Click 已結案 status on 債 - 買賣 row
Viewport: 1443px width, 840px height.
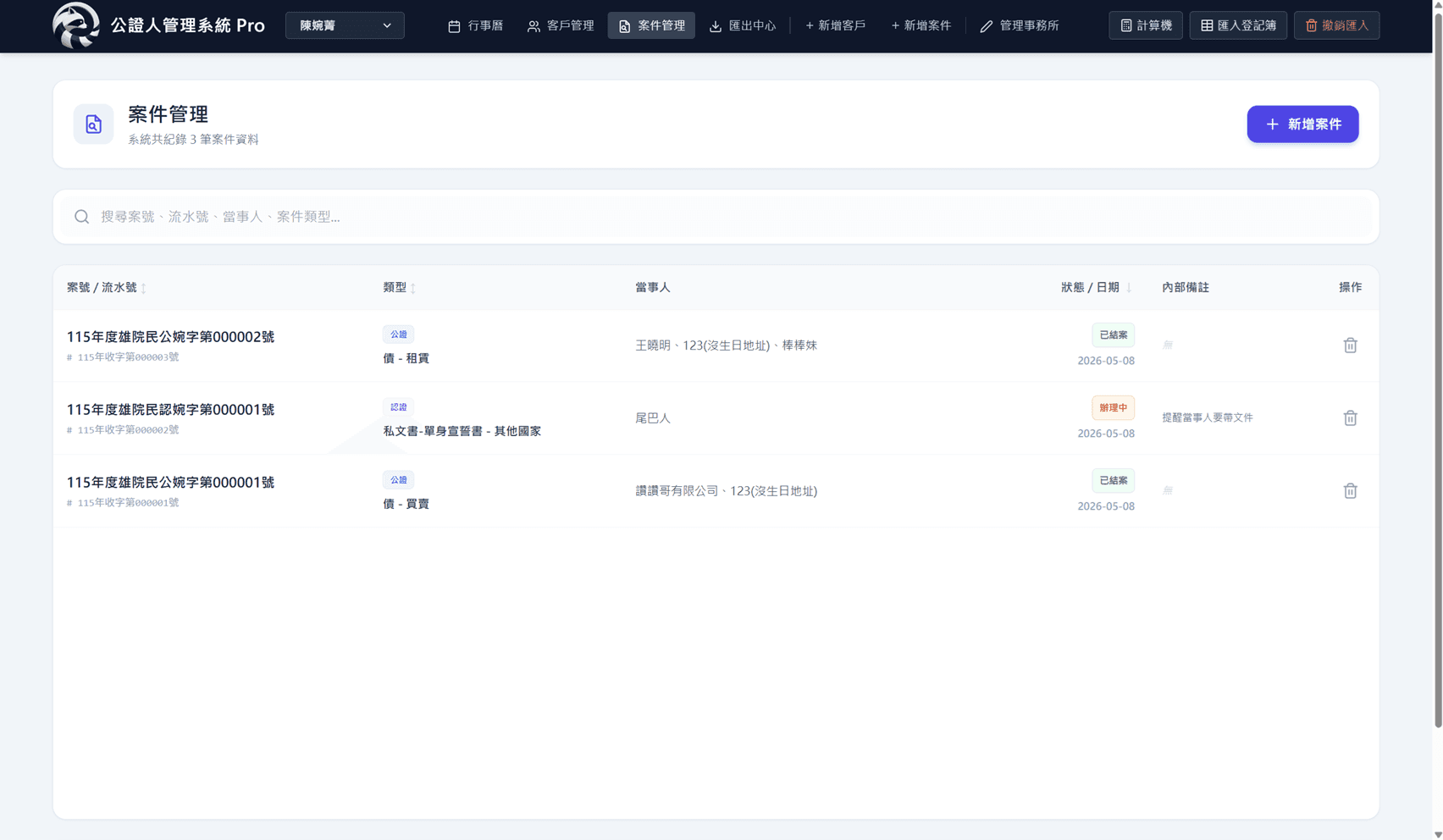(x=1113, y=481)
